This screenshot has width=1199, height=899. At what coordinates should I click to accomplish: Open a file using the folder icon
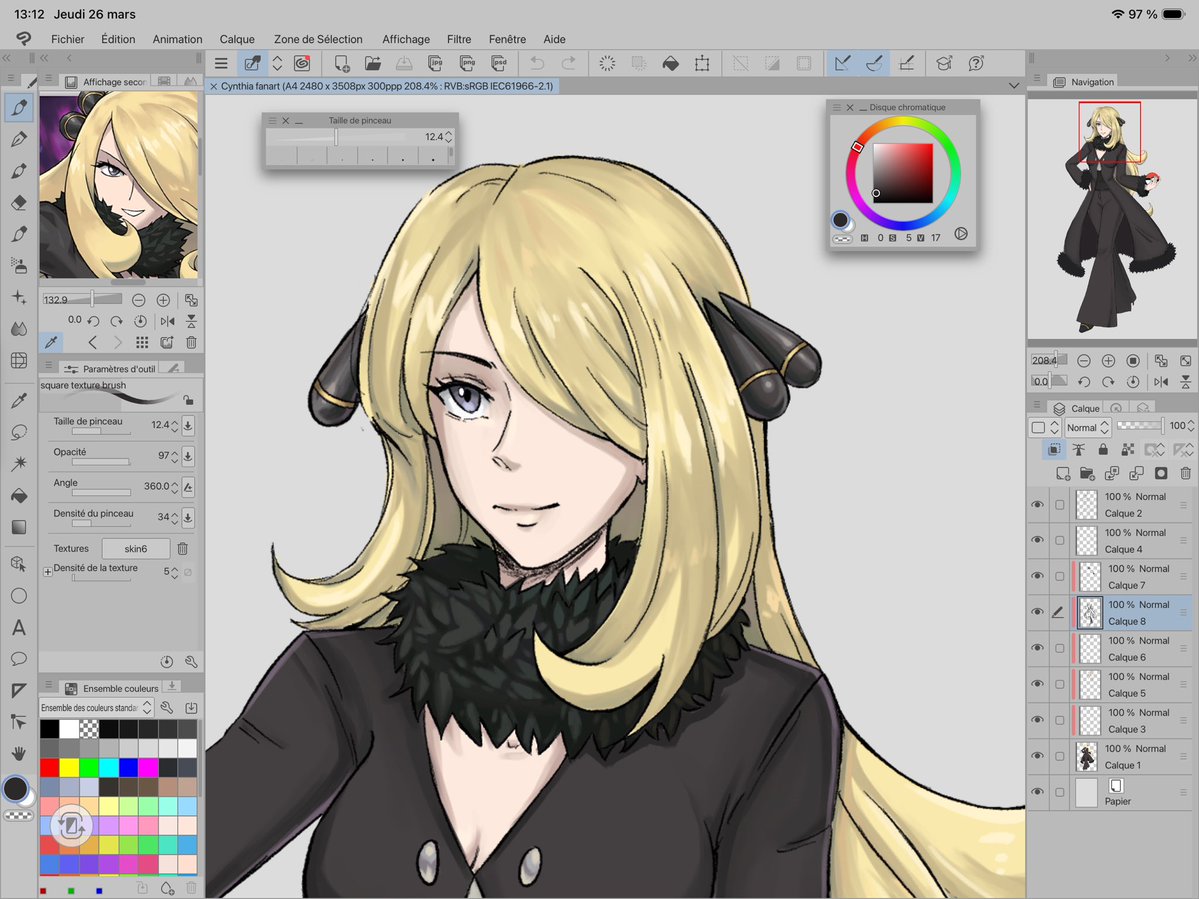click(372, 63)
